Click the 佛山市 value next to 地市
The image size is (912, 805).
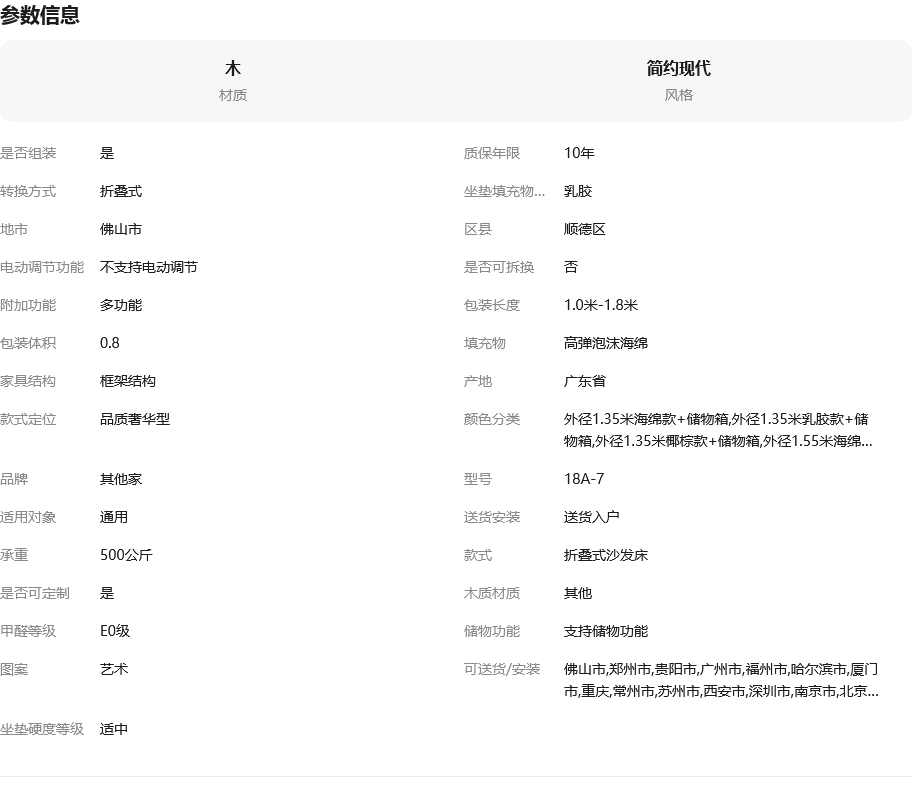(x=121, y=229)
